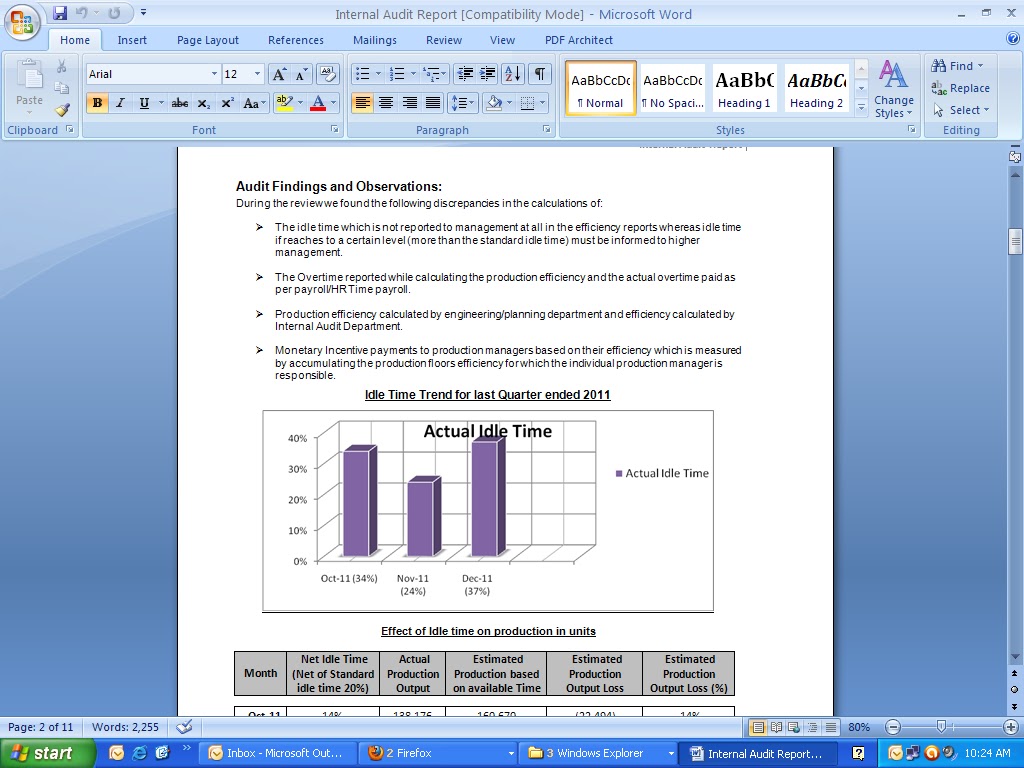Justify the paragraph text
Viewport: 1024px width, 768px height.
point(432,103)
